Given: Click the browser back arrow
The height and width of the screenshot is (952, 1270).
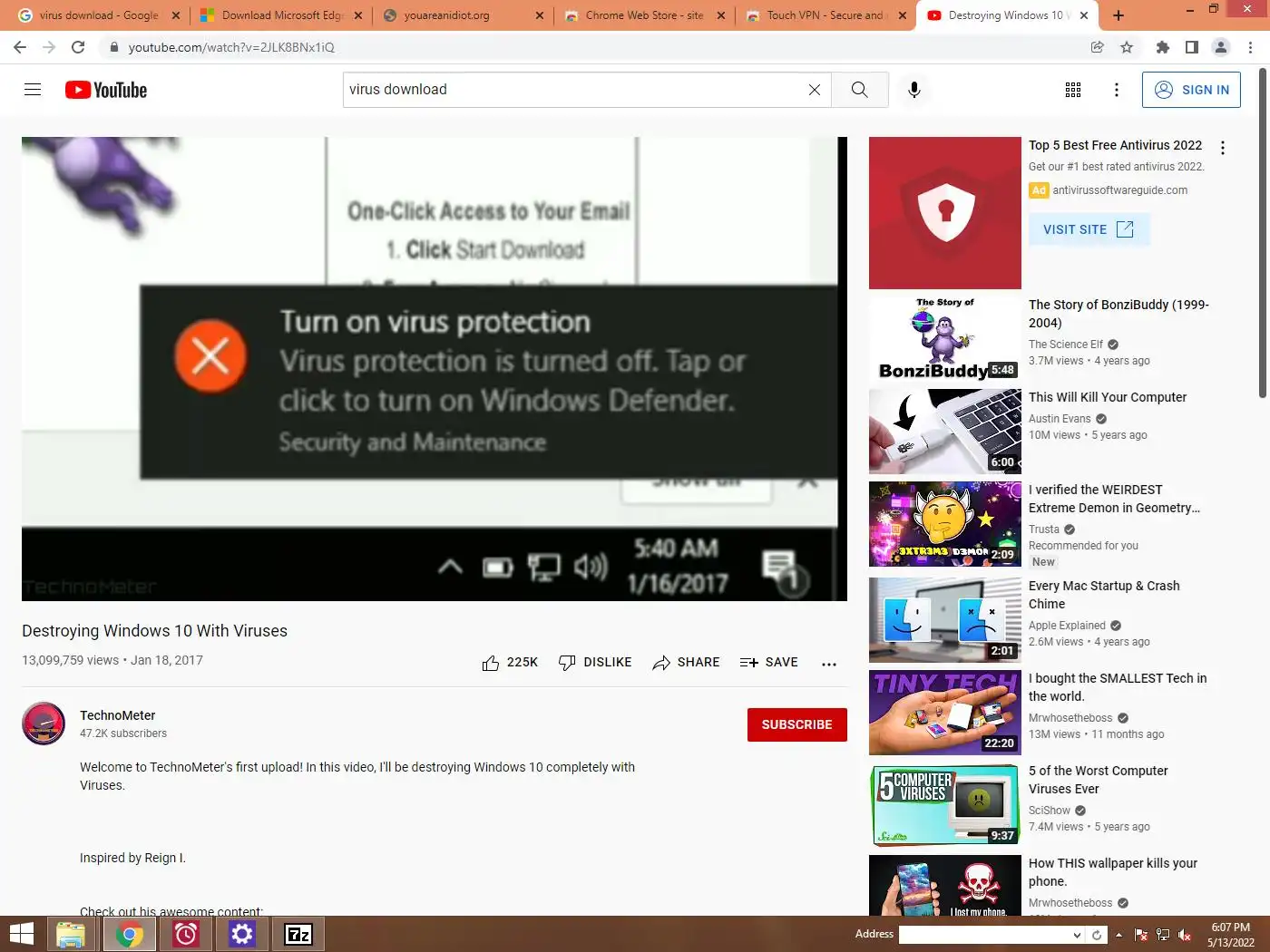Looking at the screenshot, I should pos(20,47).
